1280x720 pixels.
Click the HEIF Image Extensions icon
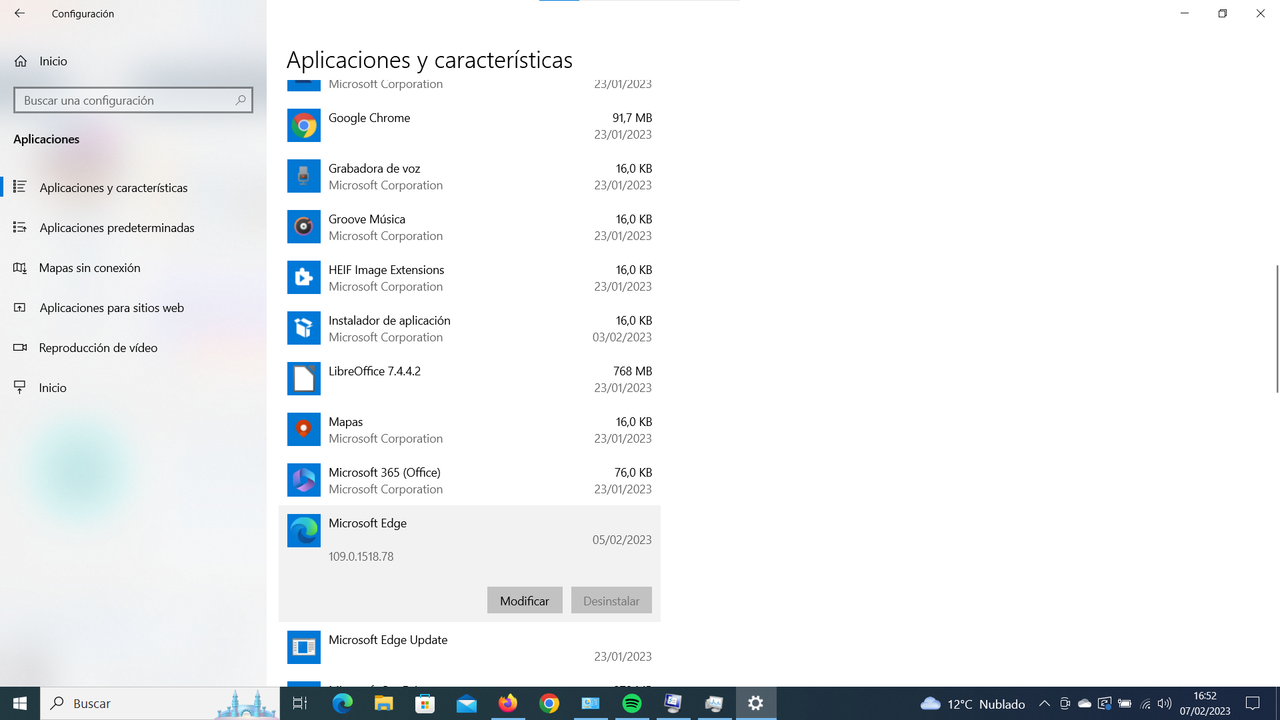tap(304, 277)
